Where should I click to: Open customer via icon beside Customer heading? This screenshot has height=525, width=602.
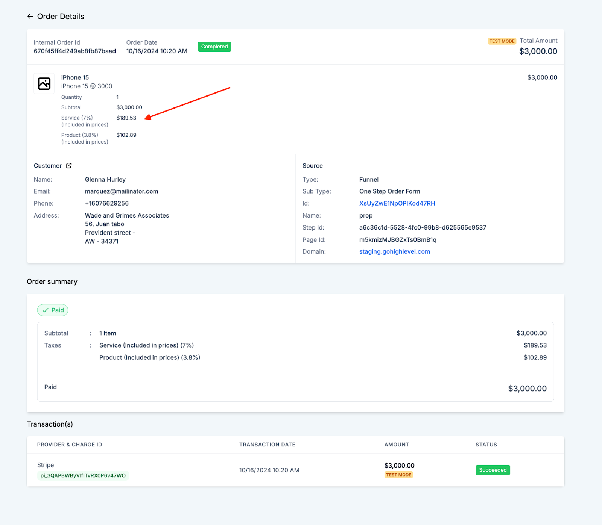click(68, 166)
